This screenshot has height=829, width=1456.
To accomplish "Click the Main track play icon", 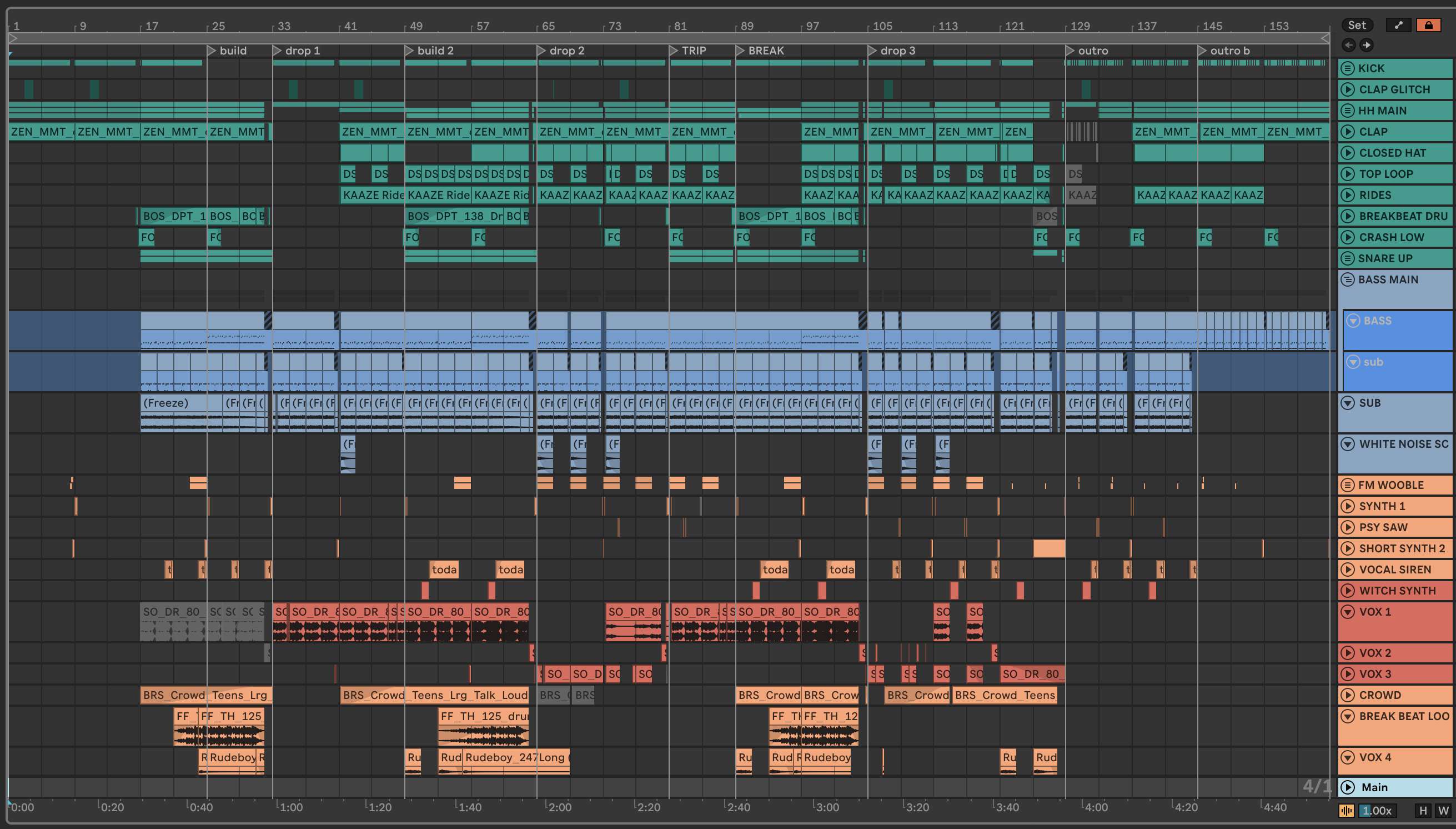I will click(x=1347, y=787).
